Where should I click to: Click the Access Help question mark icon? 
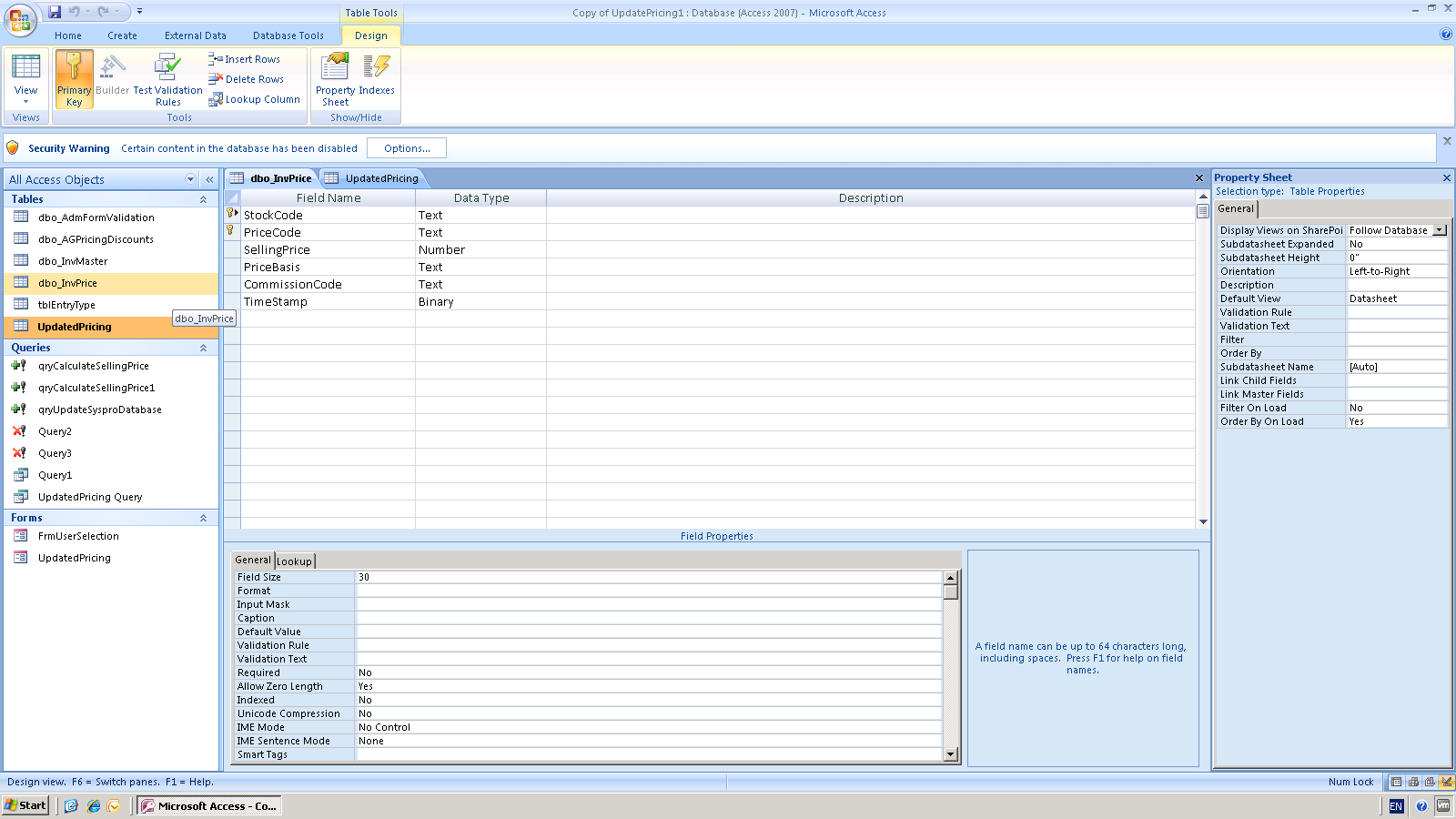tap(1446, 35)
